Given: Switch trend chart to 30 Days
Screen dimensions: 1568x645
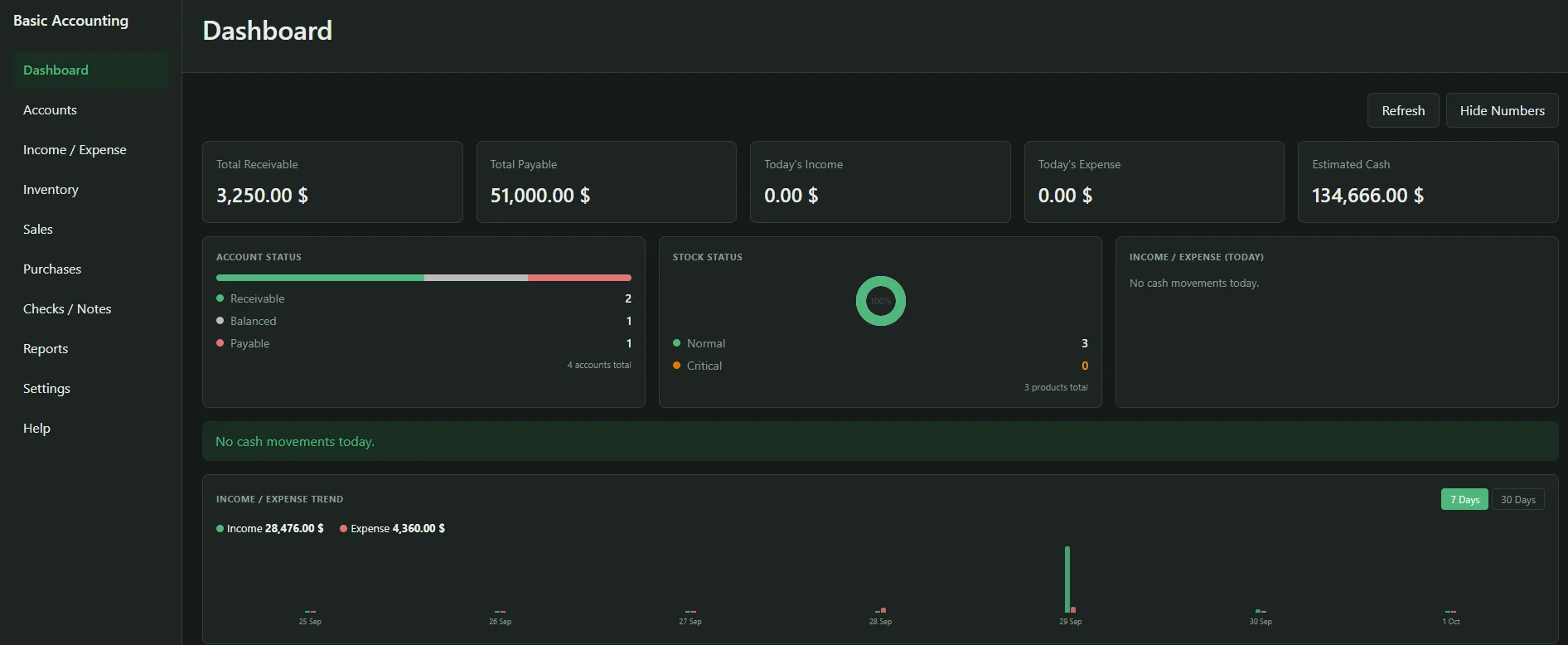Looking at the screenshot, I should pyautogui.click(x=1518, y=499).
